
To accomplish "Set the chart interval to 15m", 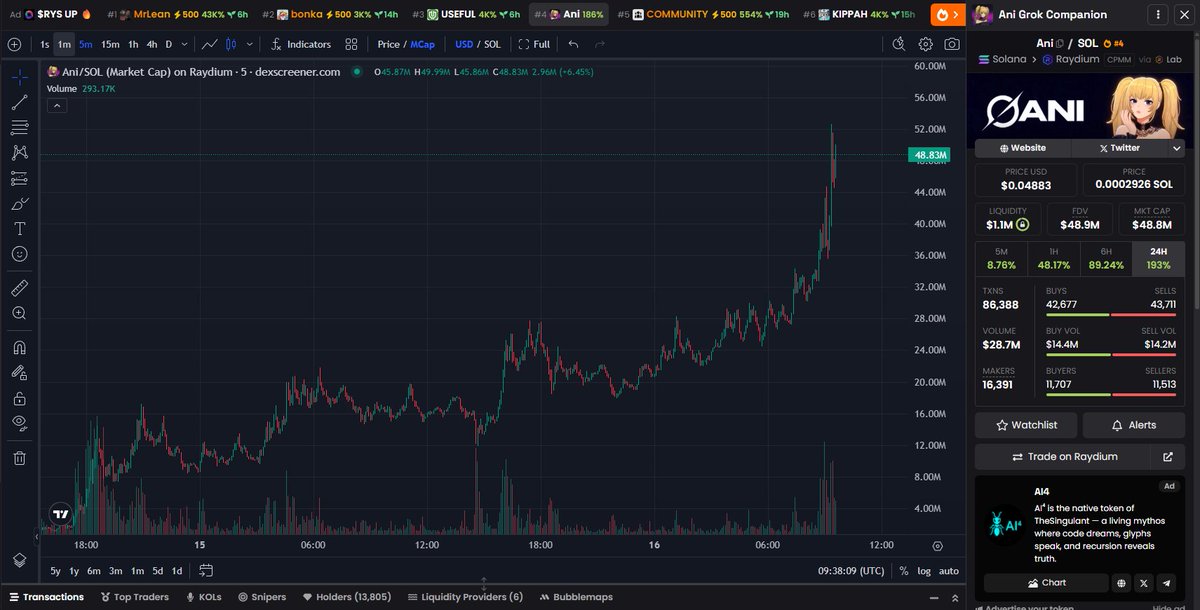I will pos(110,44).
